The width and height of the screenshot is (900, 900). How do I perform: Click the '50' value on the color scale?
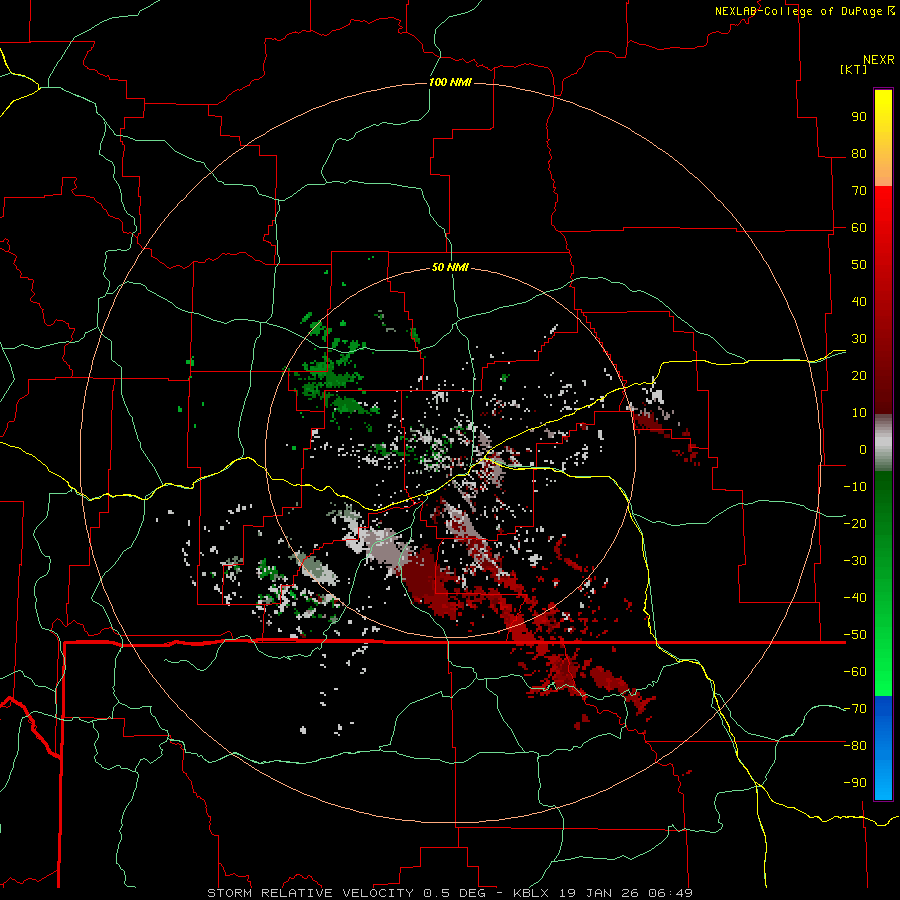point(859,264)
